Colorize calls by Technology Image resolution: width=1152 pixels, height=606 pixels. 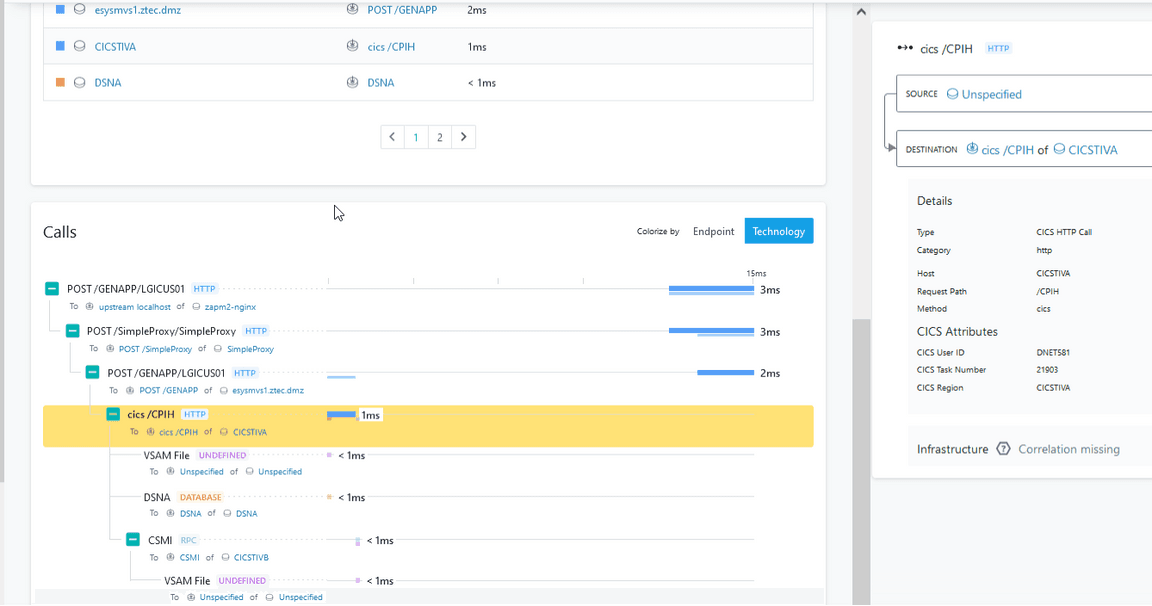tap(778, 231)
